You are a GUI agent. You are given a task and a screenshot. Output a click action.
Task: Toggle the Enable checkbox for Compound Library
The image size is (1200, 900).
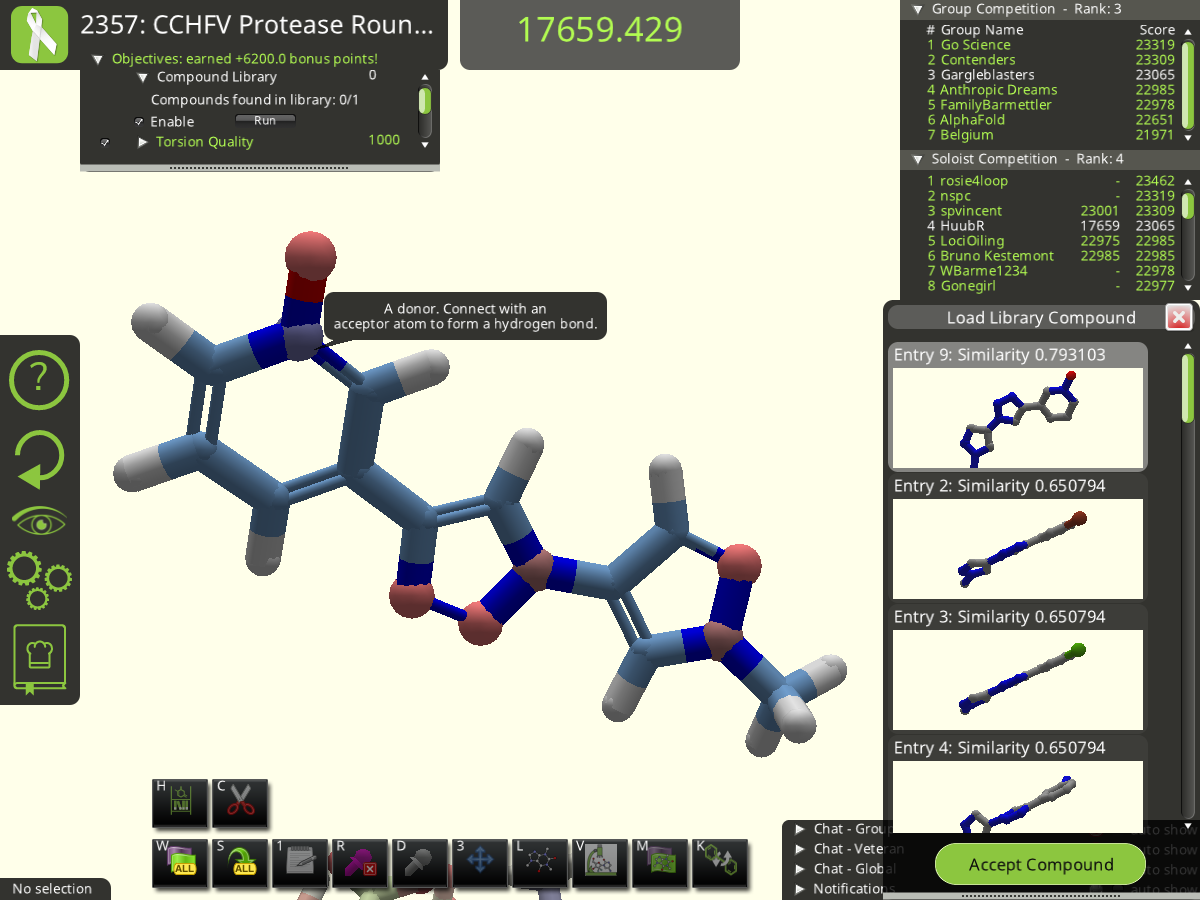coord(139,122)
